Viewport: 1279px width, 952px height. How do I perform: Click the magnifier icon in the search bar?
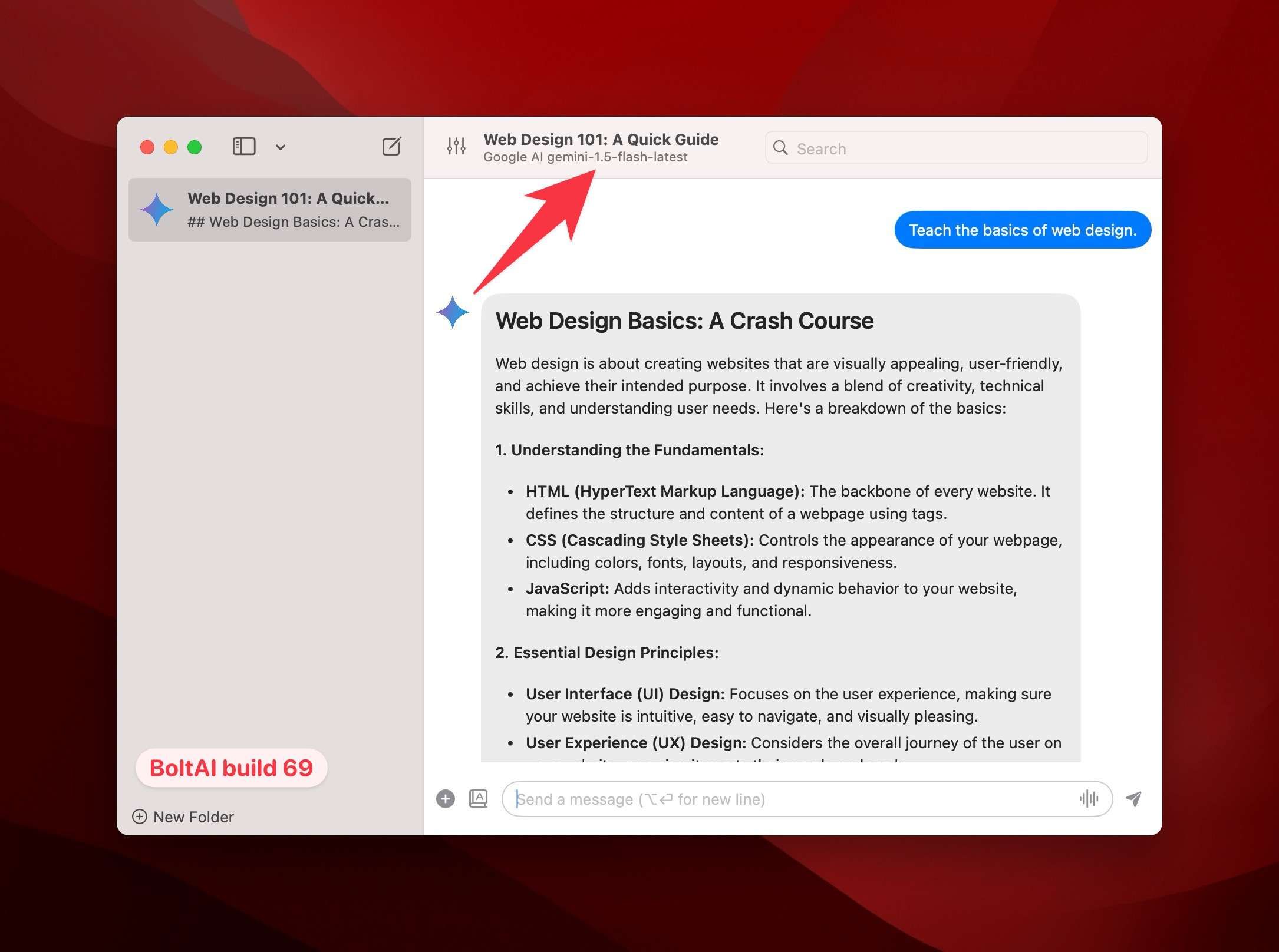click(x=781, y=148)
